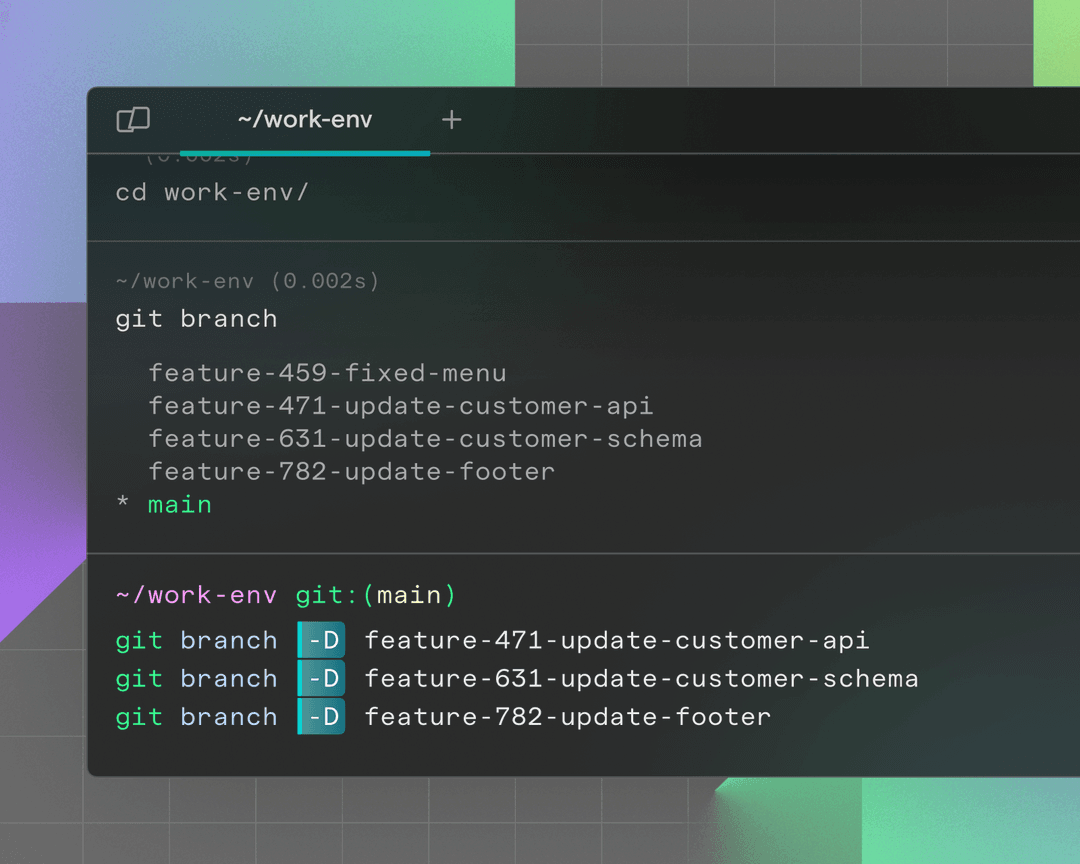Select the -D flag chip on the feature-631 delete command
Screen dimensions: 1080x864
321,678
